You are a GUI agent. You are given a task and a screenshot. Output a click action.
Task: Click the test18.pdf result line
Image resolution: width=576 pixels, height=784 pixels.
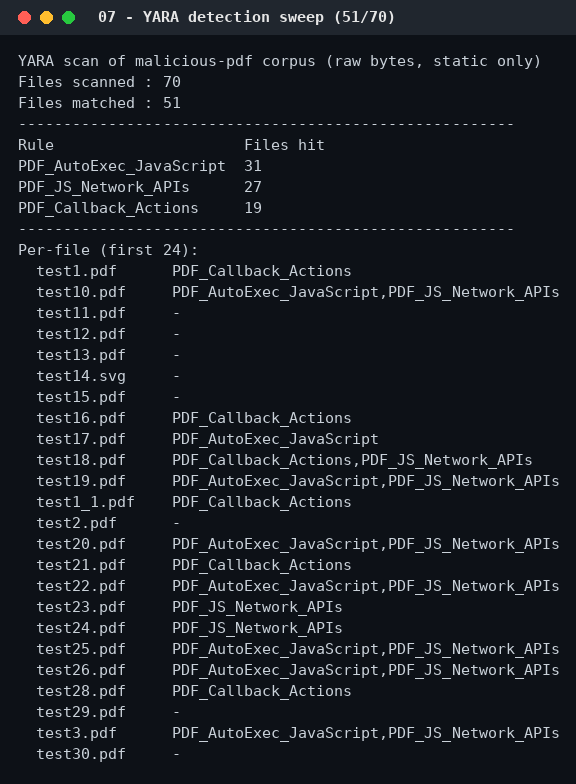point(284,460)
